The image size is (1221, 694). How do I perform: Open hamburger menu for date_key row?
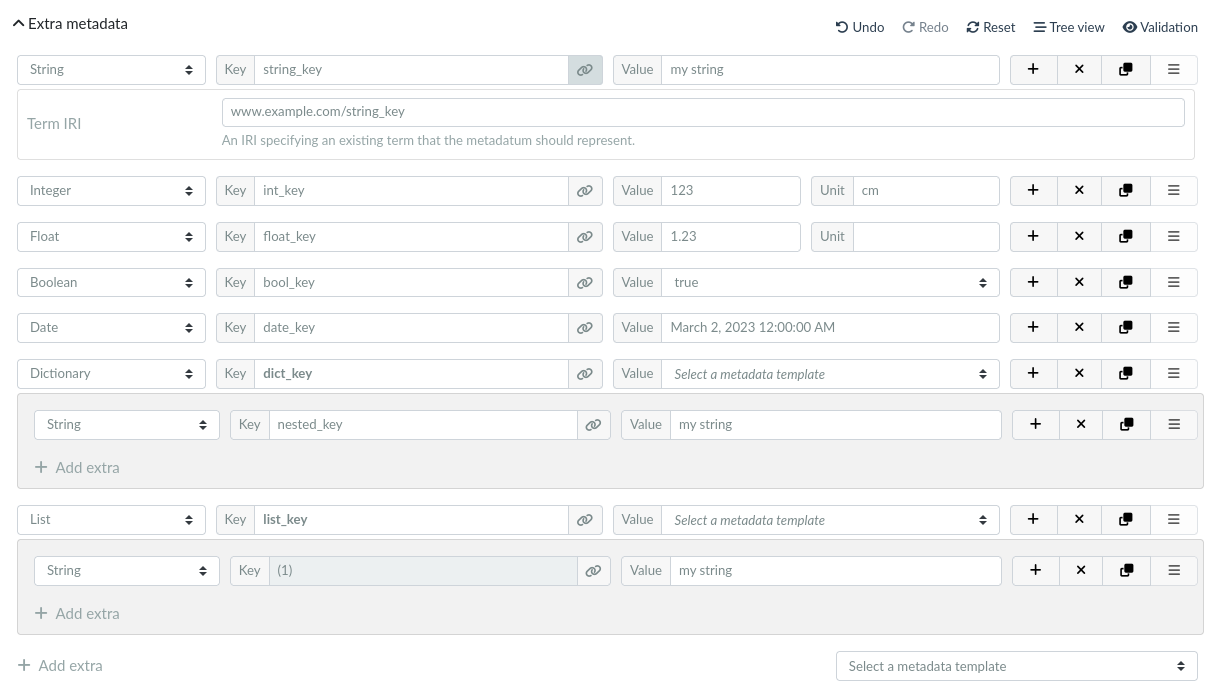click(x=1174, y=327)
